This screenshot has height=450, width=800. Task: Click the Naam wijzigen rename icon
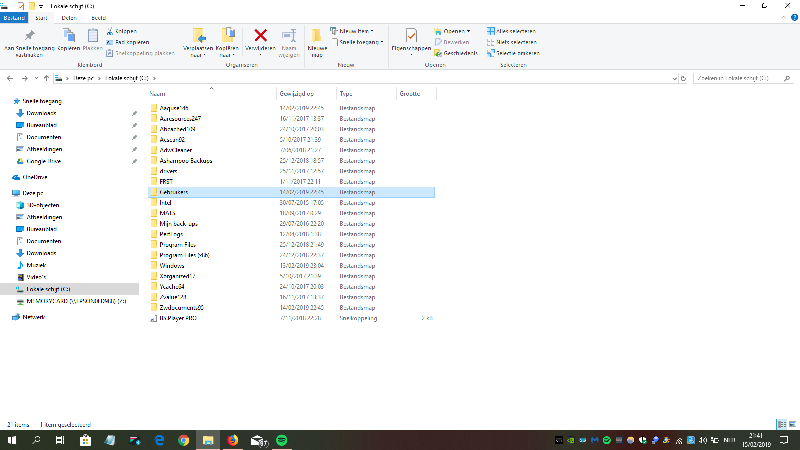[289, 40]
